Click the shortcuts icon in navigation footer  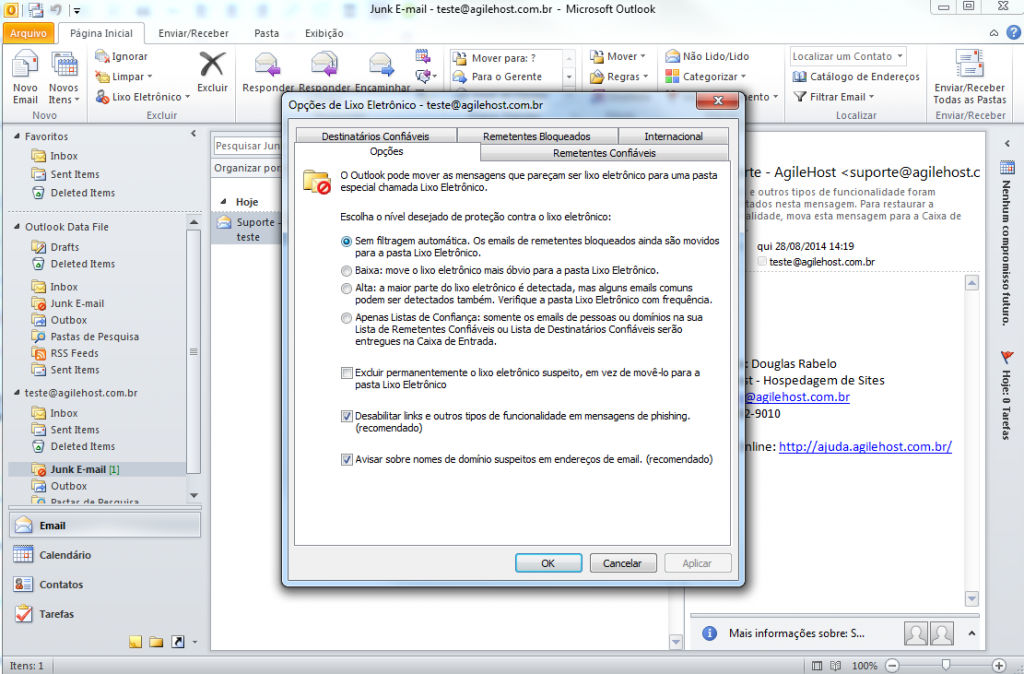click(x=178, y=641)
